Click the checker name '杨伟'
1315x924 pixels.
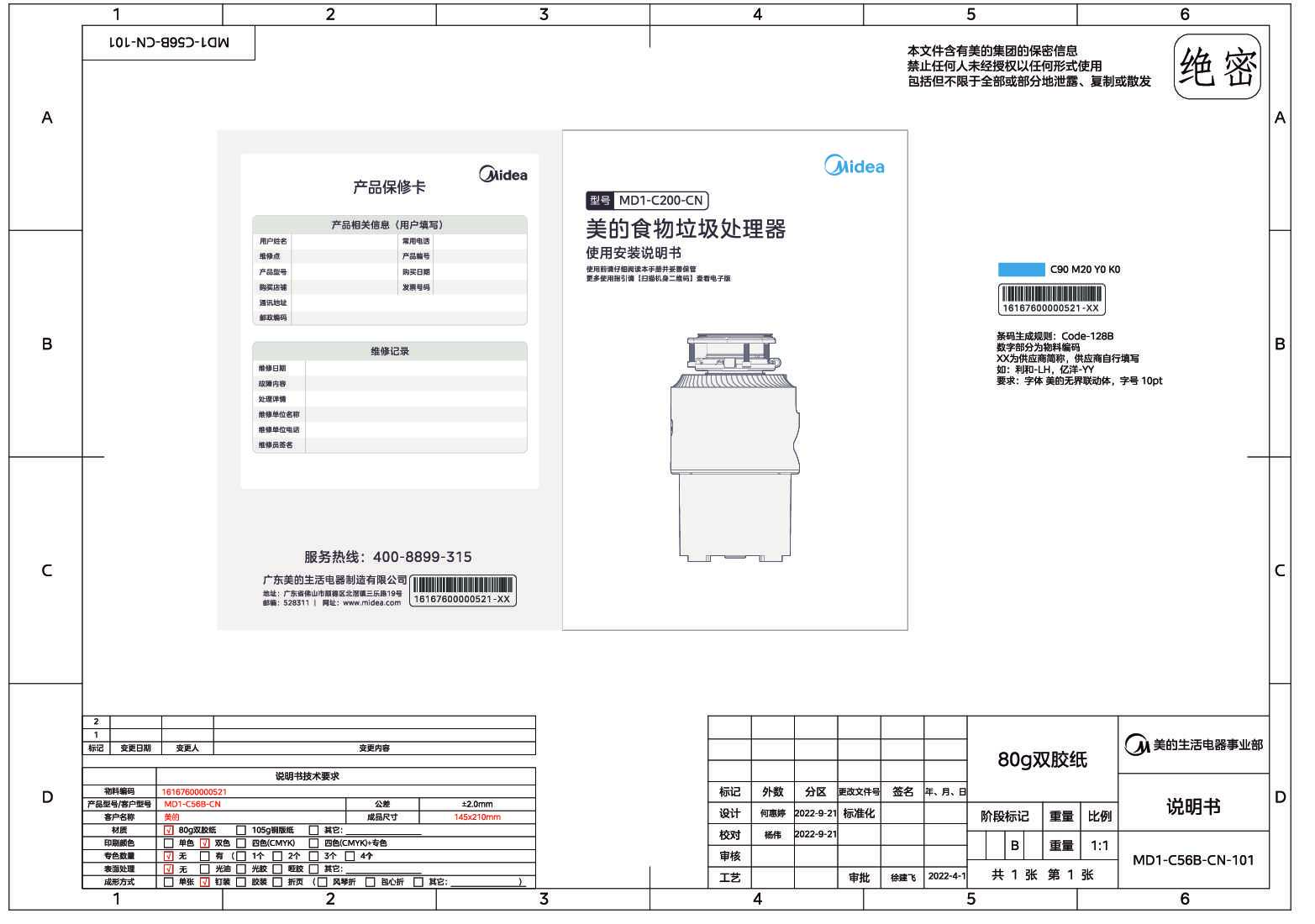(x=773, y=835)
